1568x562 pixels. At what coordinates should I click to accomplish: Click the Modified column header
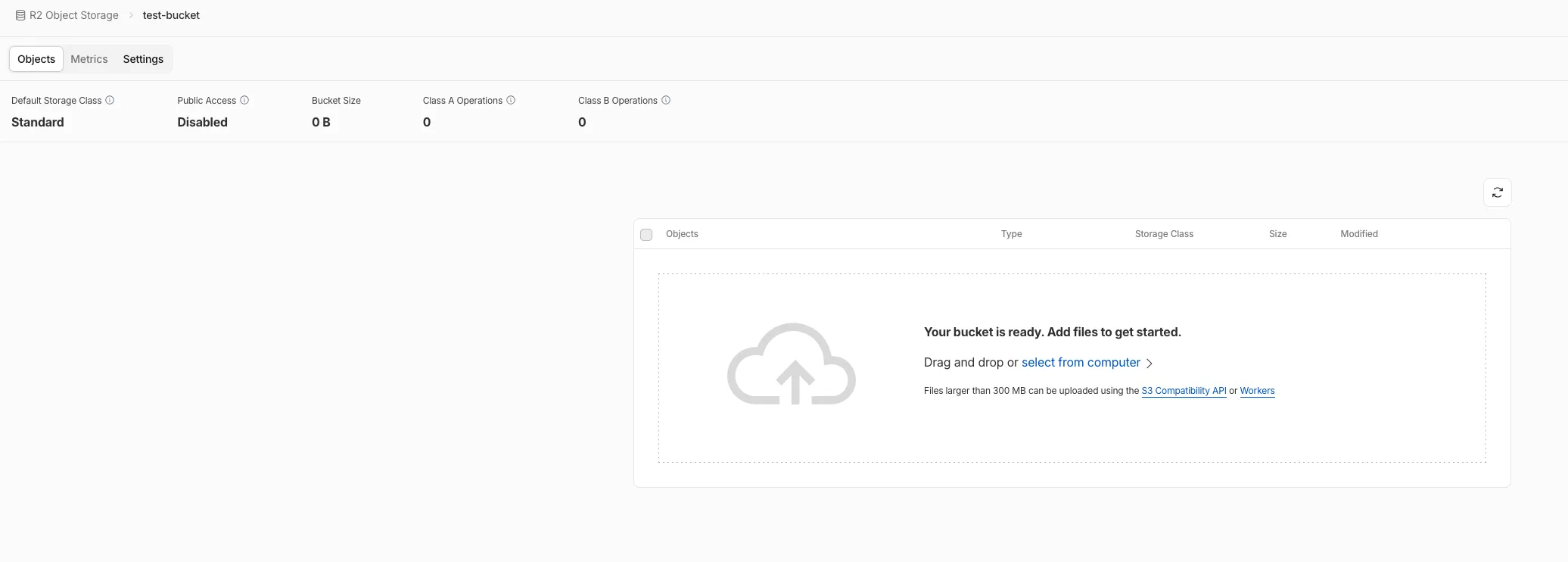(x=1359, y=234)
